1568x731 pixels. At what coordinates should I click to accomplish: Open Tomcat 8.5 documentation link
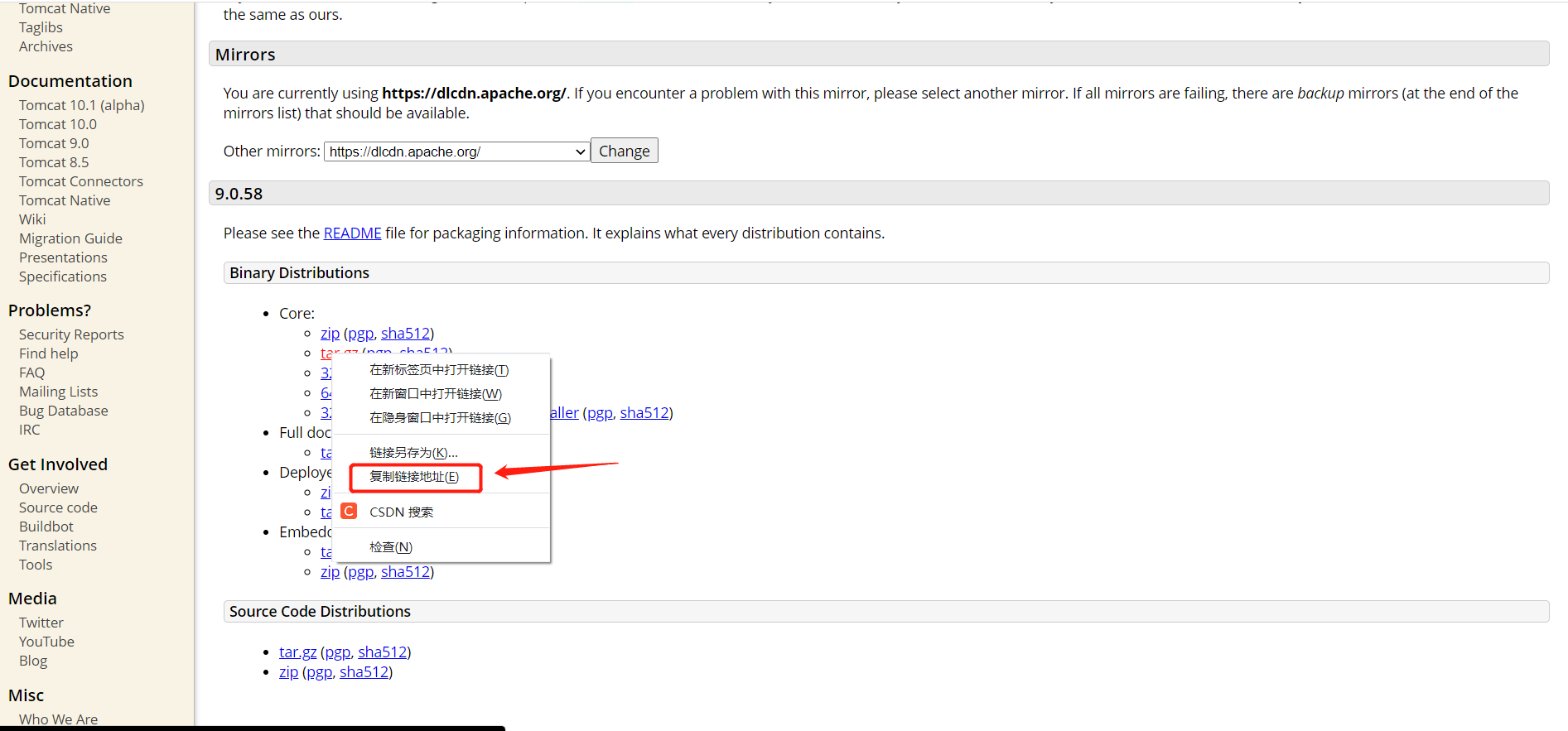[x=54, y=162]
